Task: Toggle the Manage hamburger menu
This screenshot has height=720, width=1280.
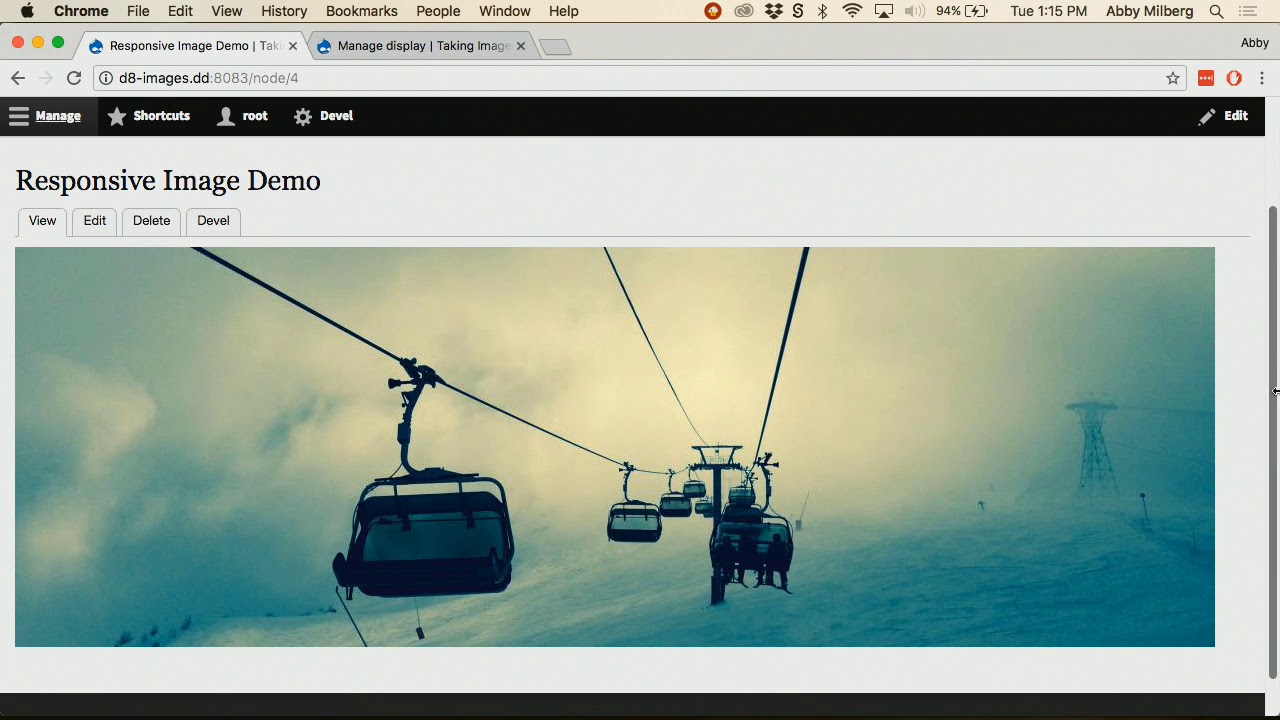Action: [45, 116]
